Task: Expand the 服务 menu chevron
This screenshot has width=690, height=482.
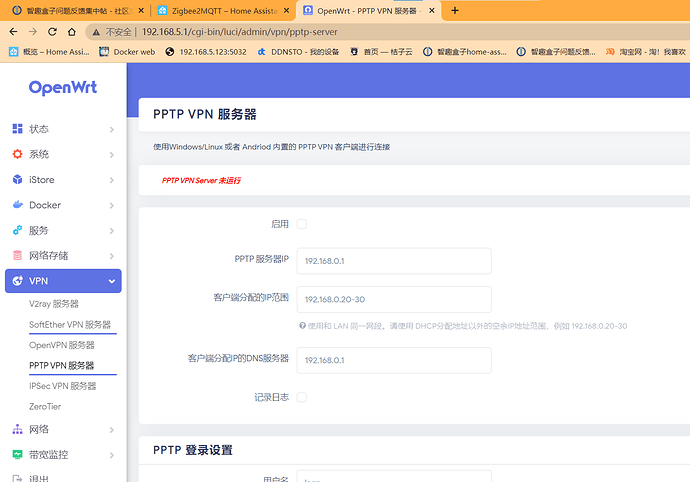Action: click(112, 231)
